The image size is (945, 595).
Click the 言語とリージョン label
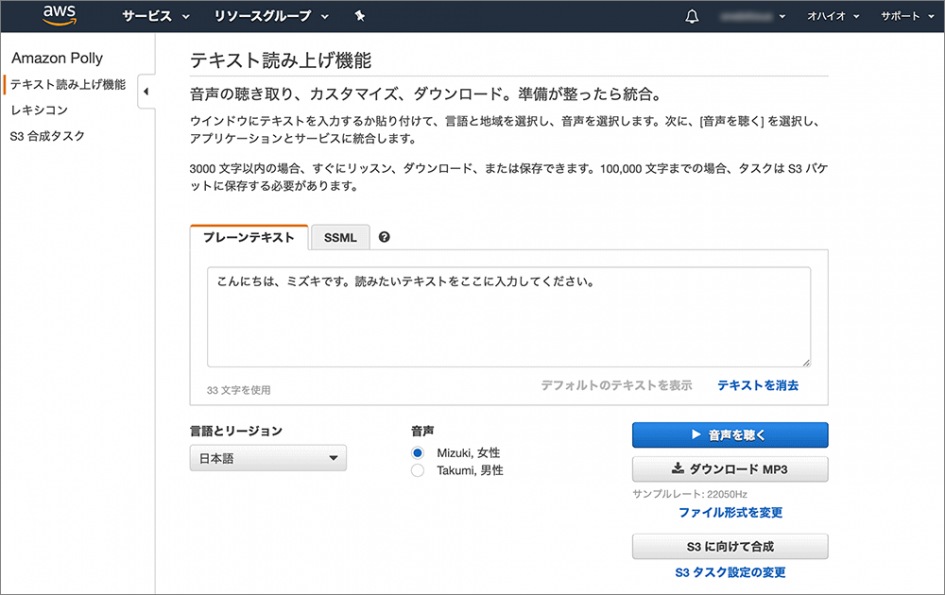tap(236, 430)
